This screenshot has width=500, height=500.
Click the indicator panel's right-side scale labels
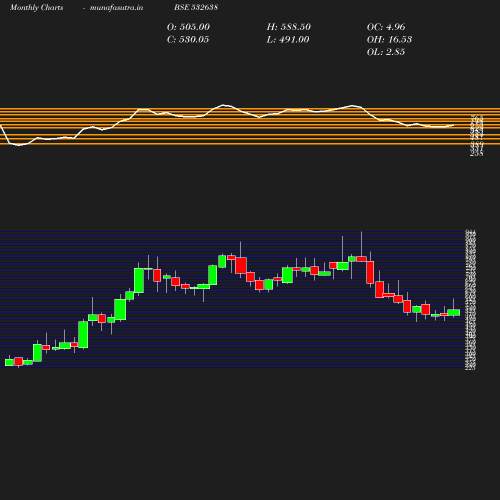(477, 136)
